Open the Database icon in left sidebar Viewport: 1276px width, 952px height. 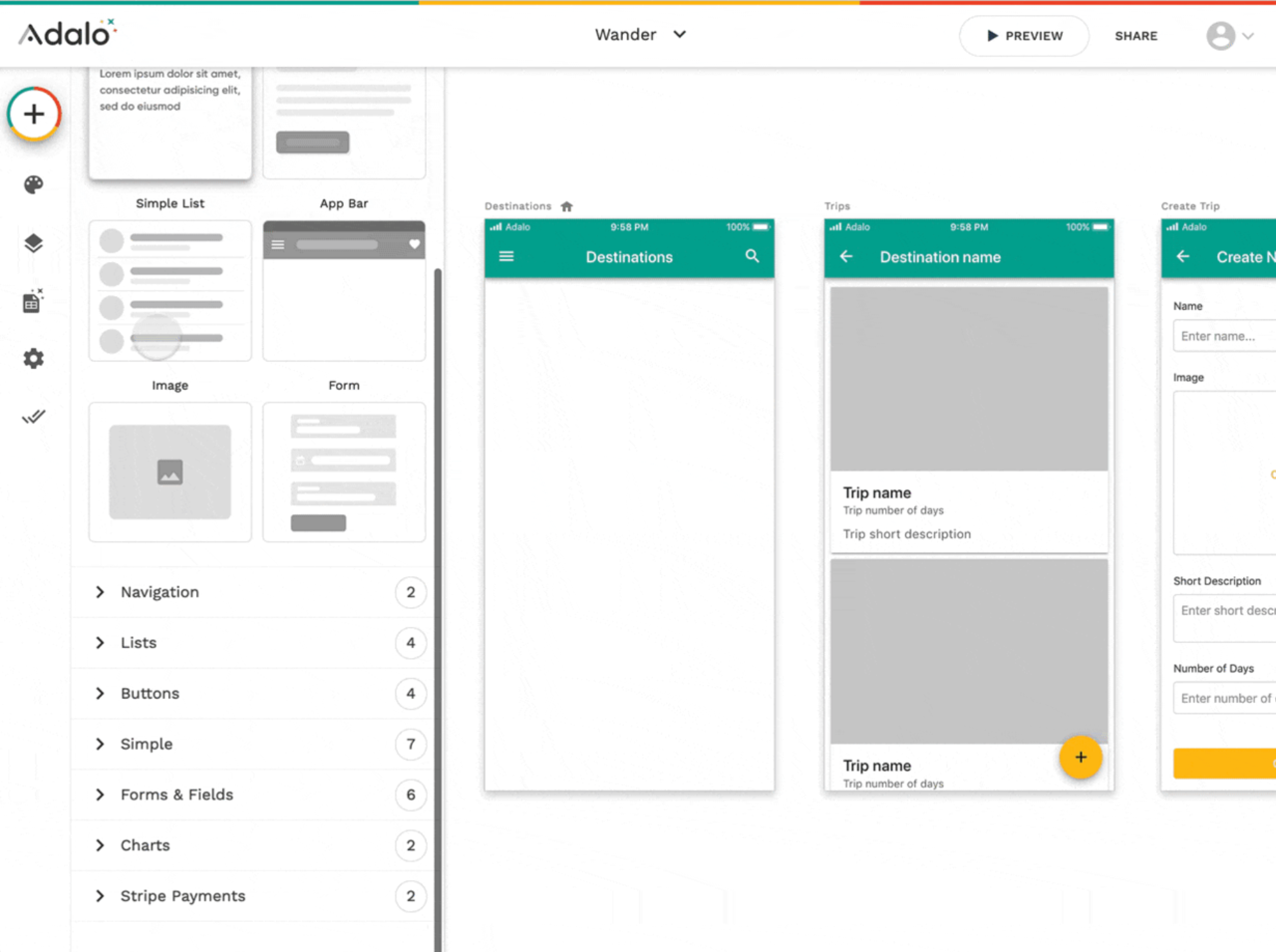(33, 301)
